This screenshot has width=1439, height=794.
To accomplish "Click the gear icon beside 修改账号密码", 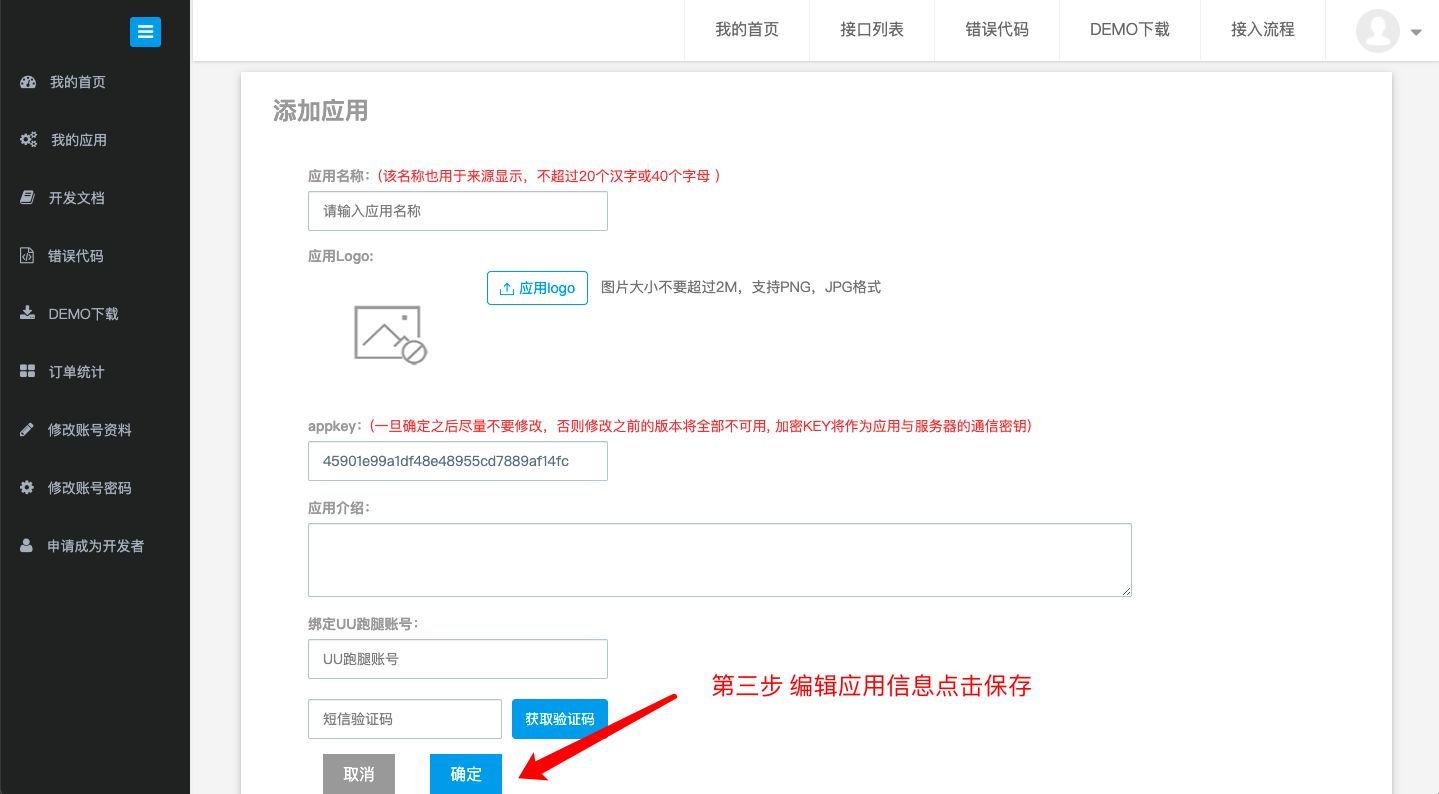I will tap(28, 488).
